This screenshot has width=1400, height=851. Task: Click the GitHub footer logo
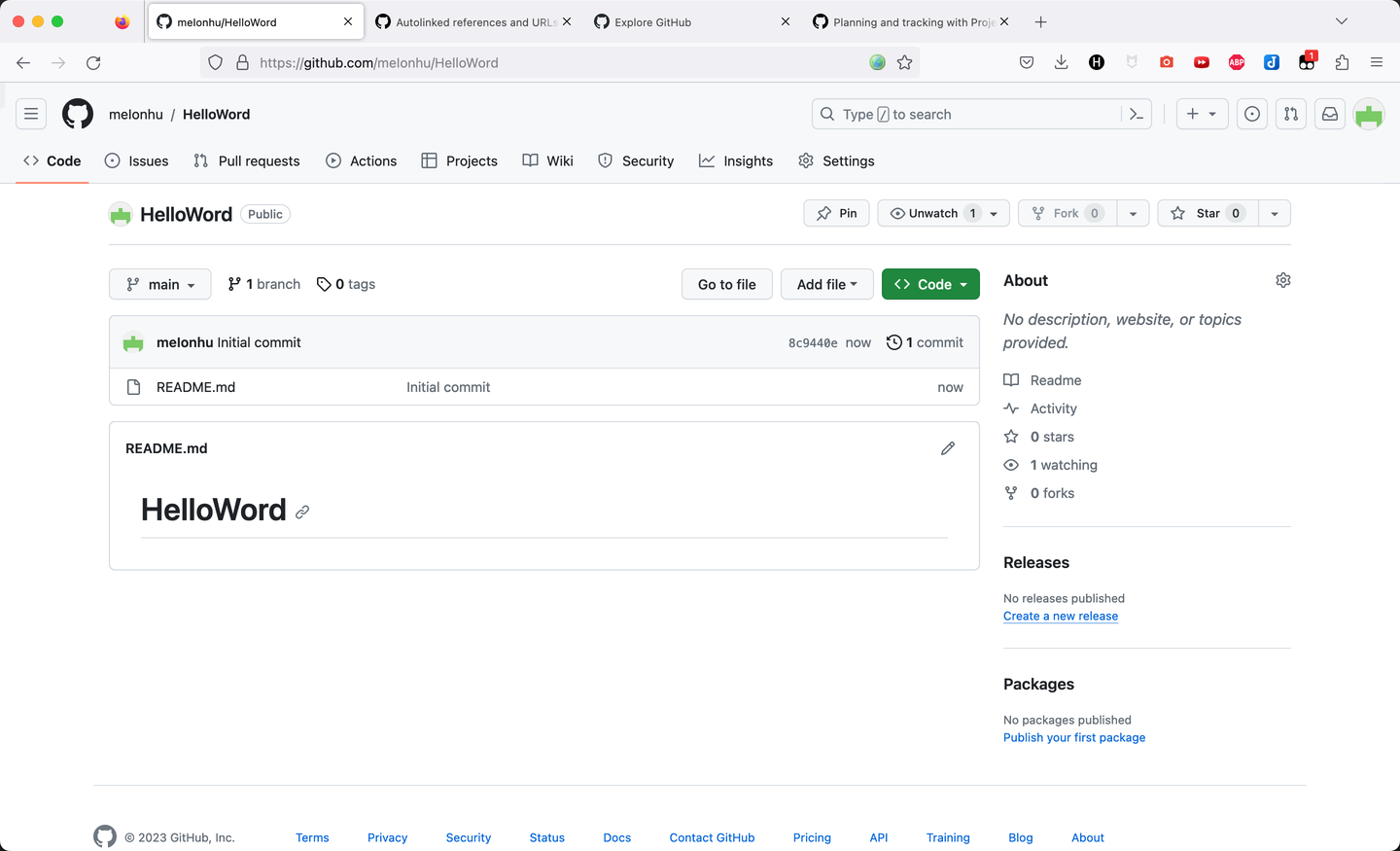point(105,836)
